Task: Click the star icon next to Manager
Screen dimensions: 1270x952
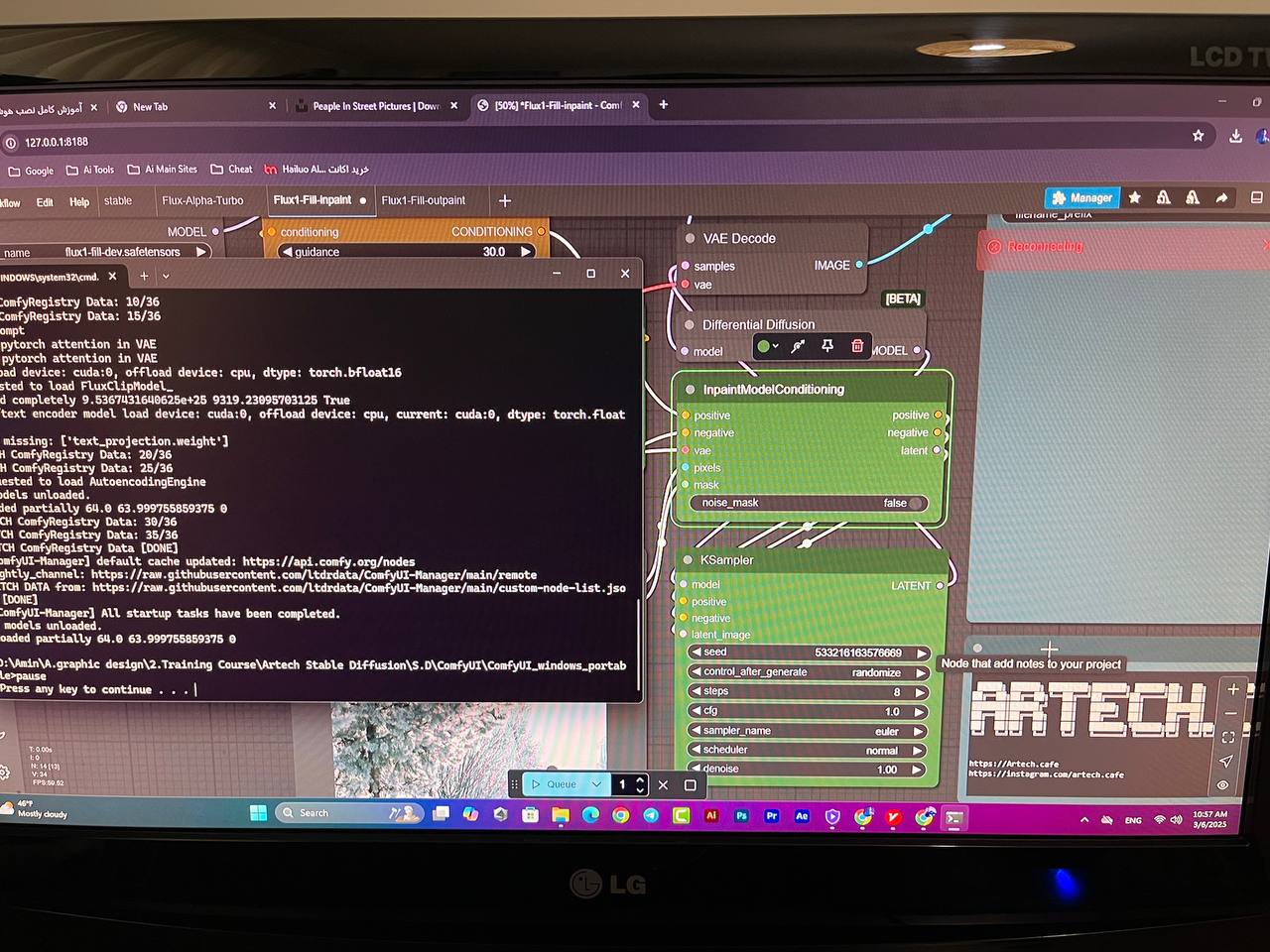Action: click(1135, 198)
